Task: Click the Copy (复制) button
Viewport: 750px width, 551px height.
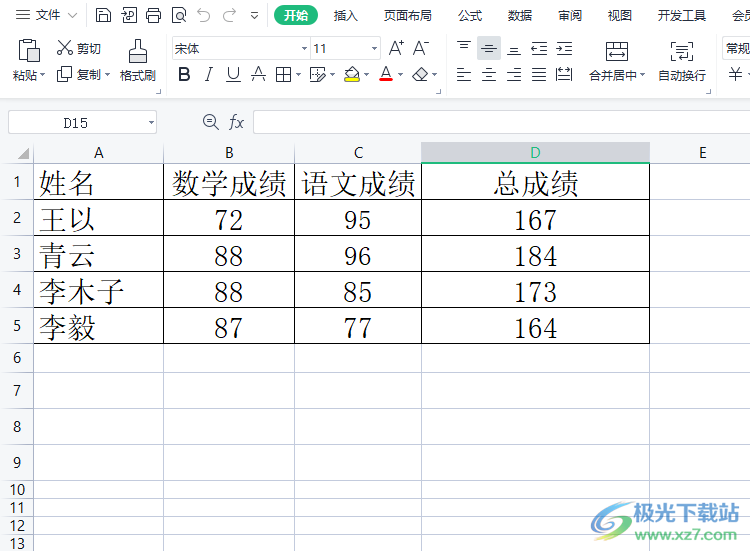Action: coord(79,75)
